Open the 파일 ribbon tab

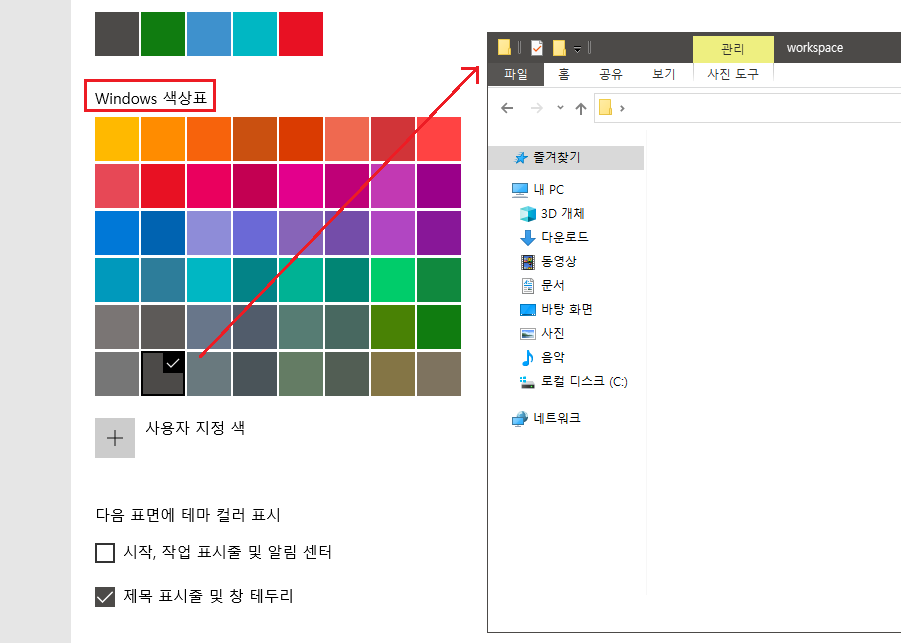[515, 74]
